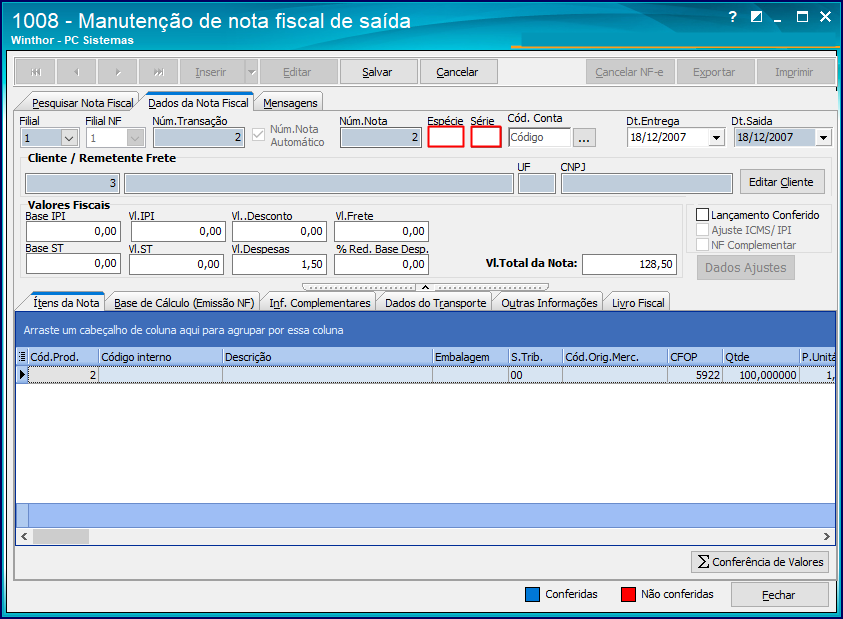Screen dimensions: 843x619
Task: Click the Base IPI input field
Action: coord(73,231)
